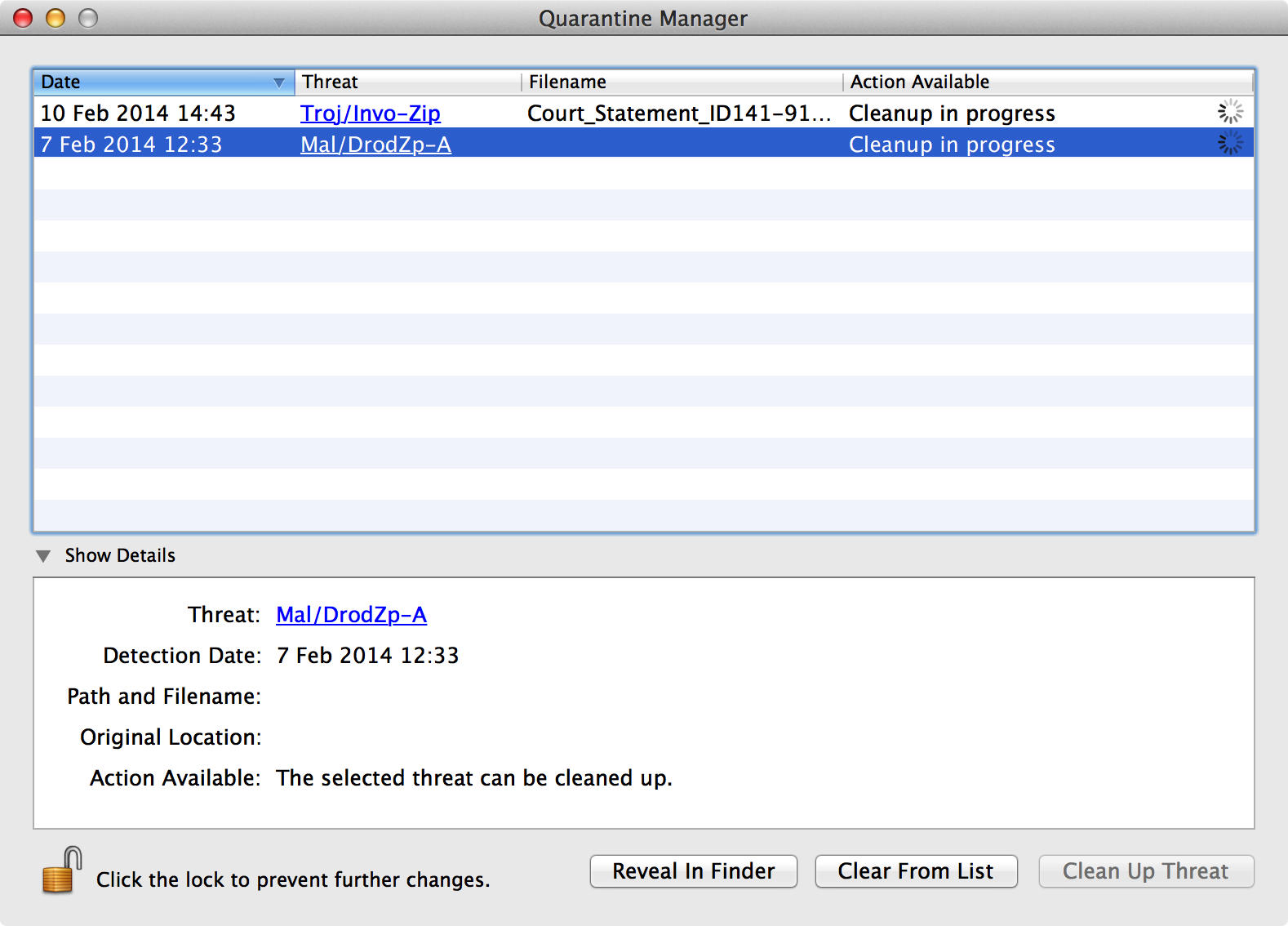The width and height of the screenshot is (1288, 926).
Task: Close the Quarantine Manager window
Action: point(23,18)
